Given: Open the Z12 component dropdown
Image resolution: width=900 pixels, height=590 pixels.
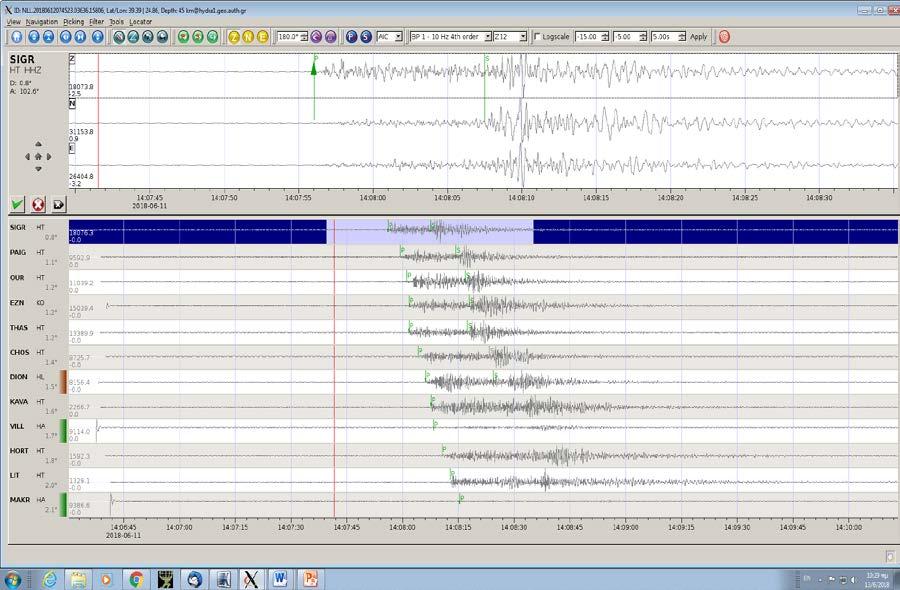Looking at the screenshot, I should click(510, 37).
